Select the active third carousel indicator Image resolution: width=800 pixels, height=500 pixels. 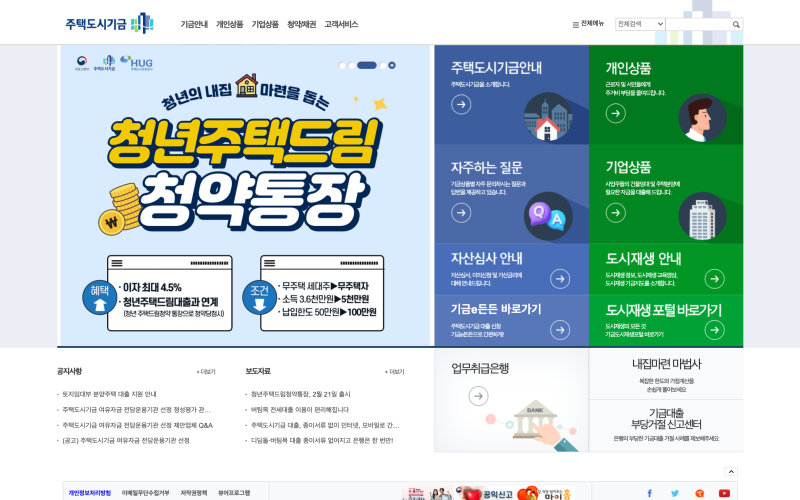pyautogui.click(x=366, y=65)
